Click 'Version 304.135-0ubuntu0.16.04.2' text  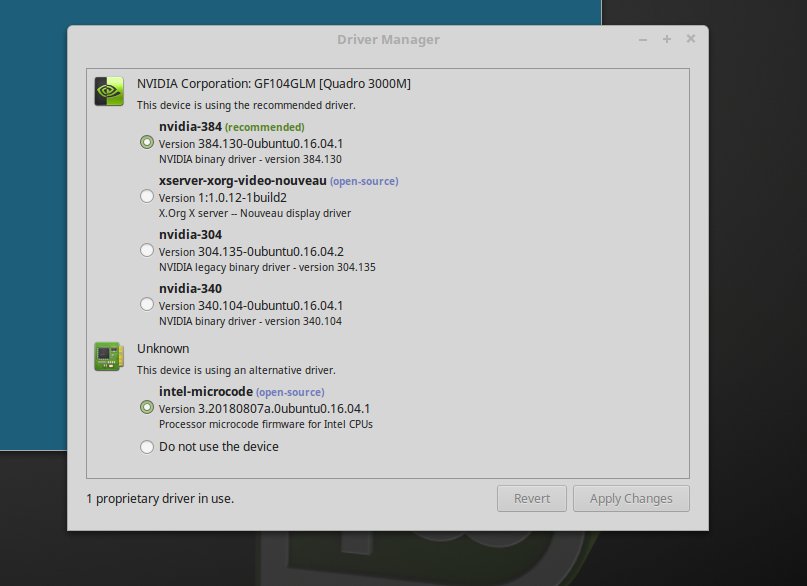pos(251,252)
